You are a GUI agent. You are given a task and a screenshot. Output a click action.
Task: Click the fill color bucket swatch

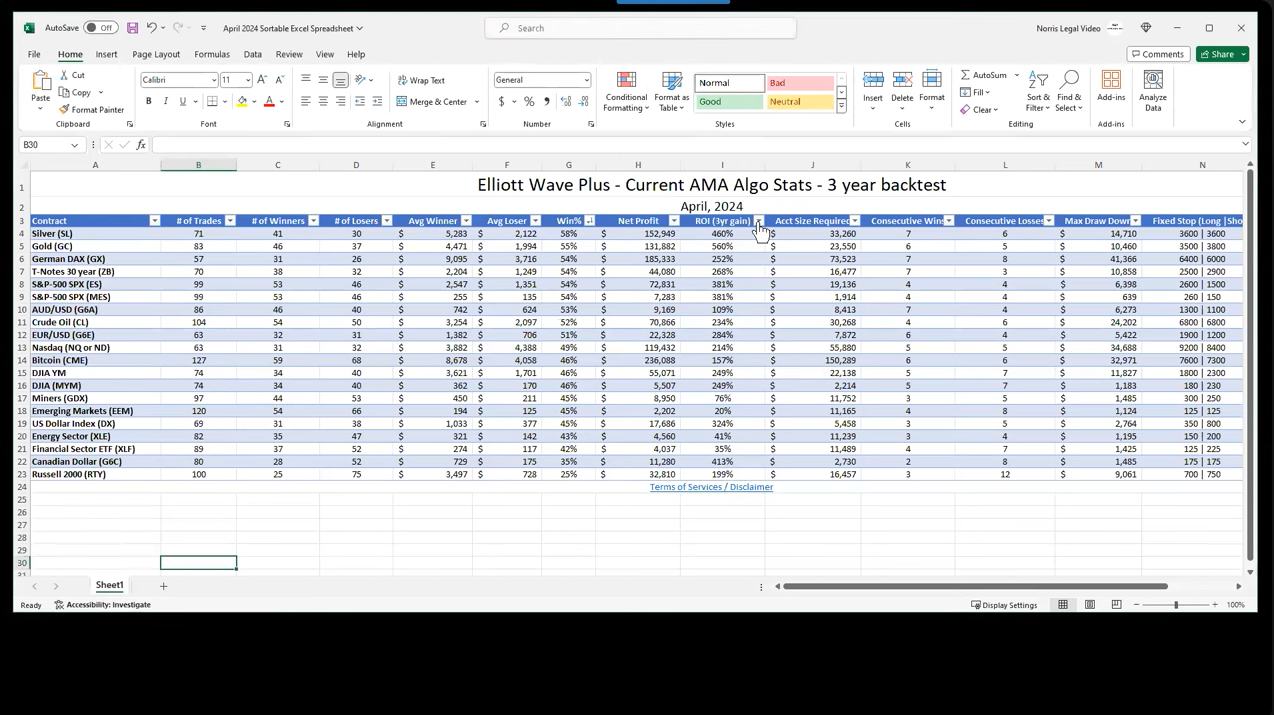click(x=242, y=101)
